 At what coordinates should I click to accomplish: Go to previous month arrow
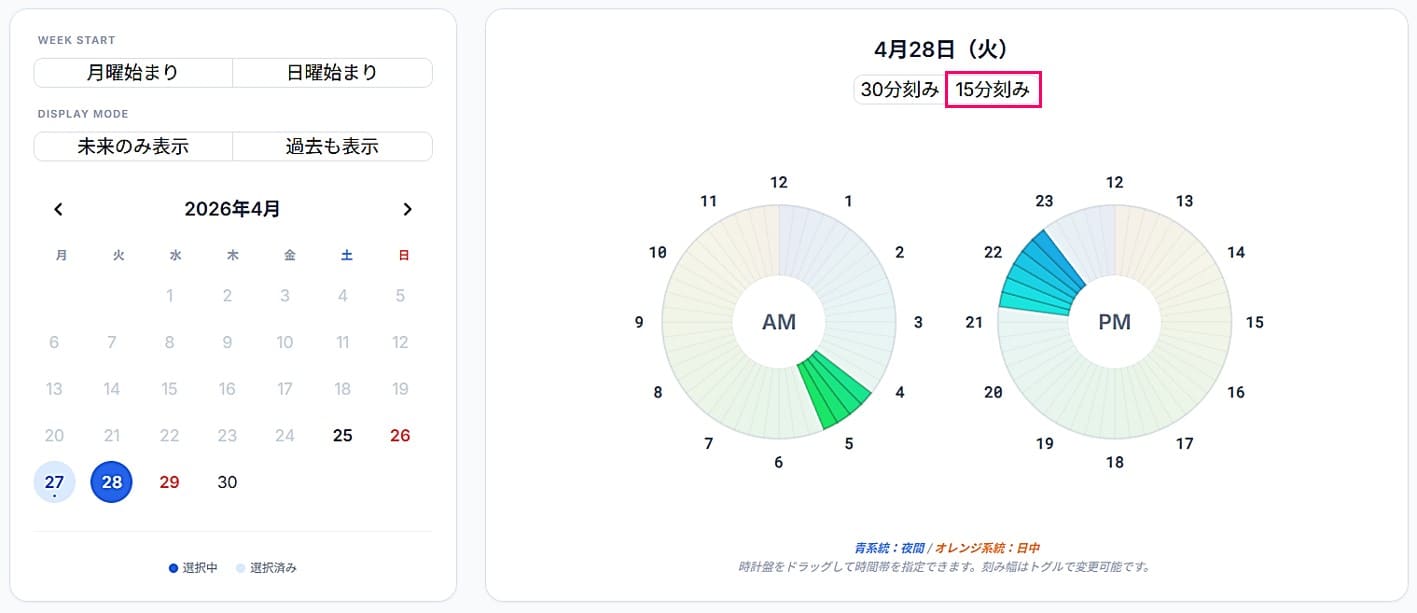(58, 209)
